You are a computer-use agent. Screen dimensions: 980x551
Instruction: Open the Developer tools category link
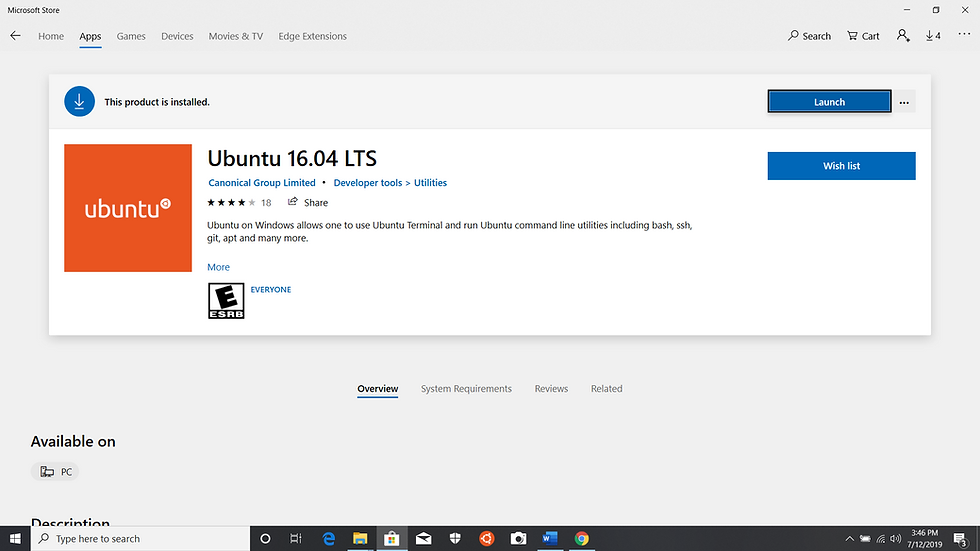[x=368, y=182]
